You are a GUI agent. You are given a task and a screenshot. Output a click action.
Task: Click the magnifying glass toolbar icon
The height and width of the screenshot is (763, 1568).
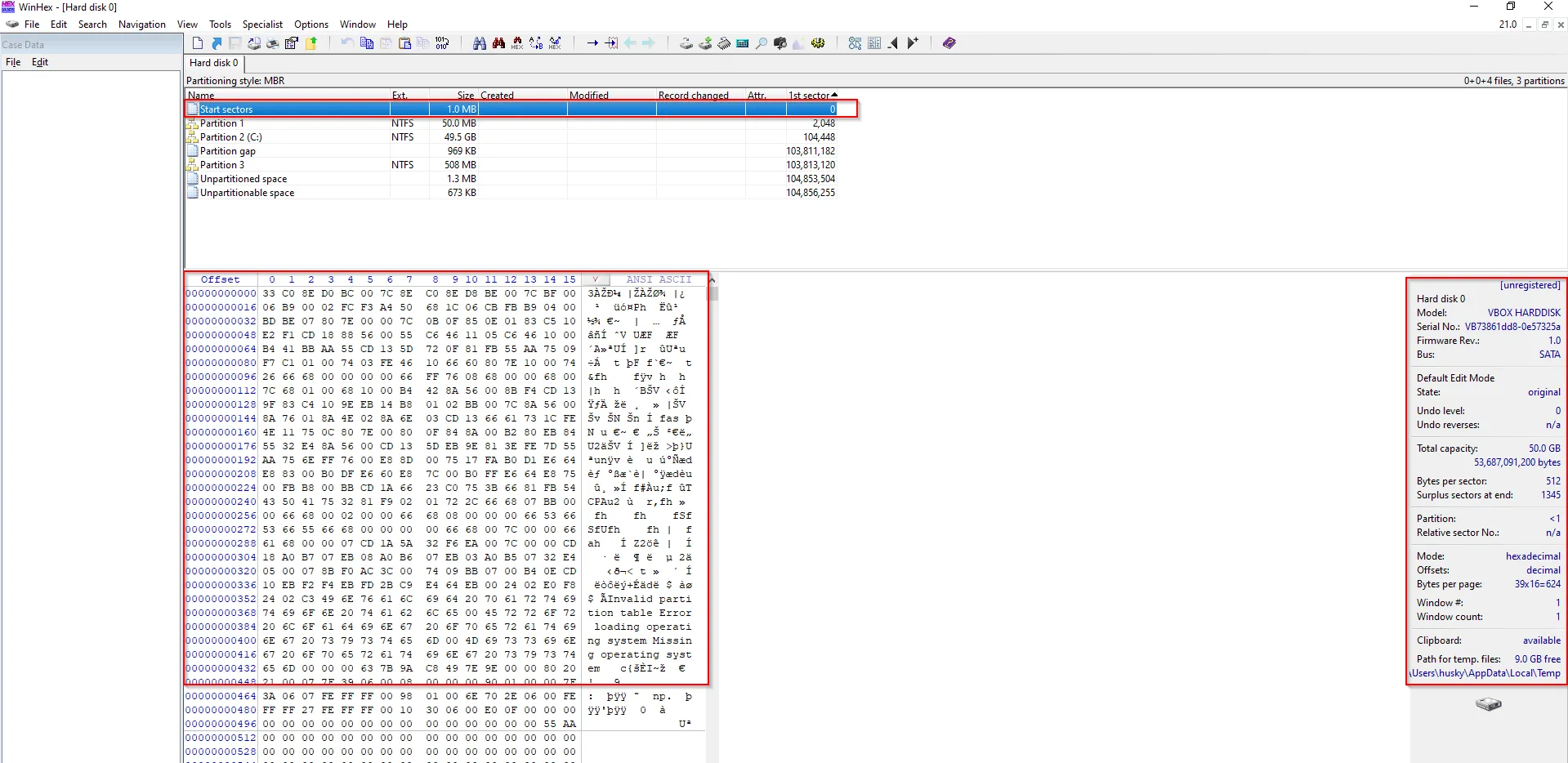pos(762,43)
